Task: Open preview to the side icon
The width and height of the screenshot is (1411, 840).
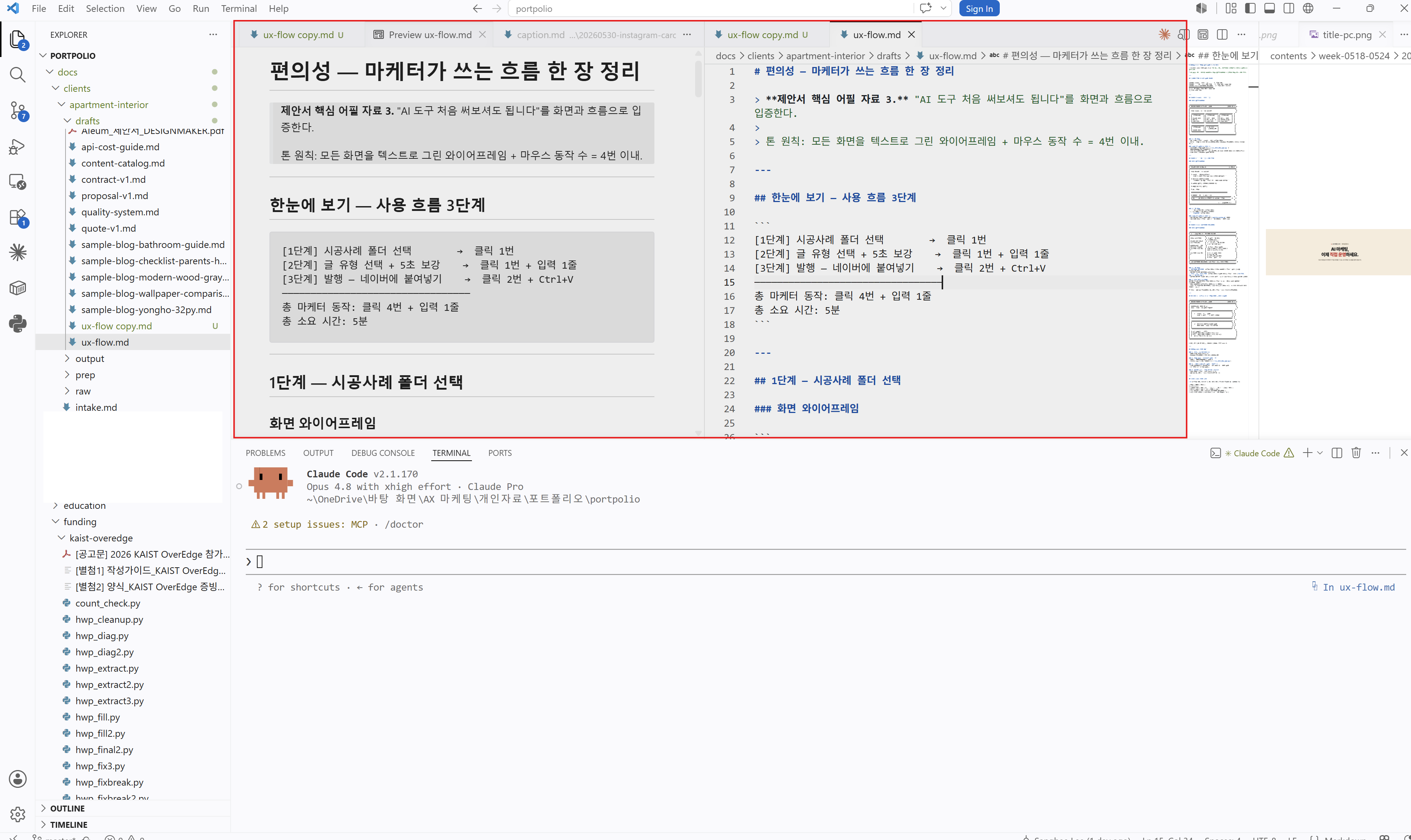Action: click(1183, 34)
